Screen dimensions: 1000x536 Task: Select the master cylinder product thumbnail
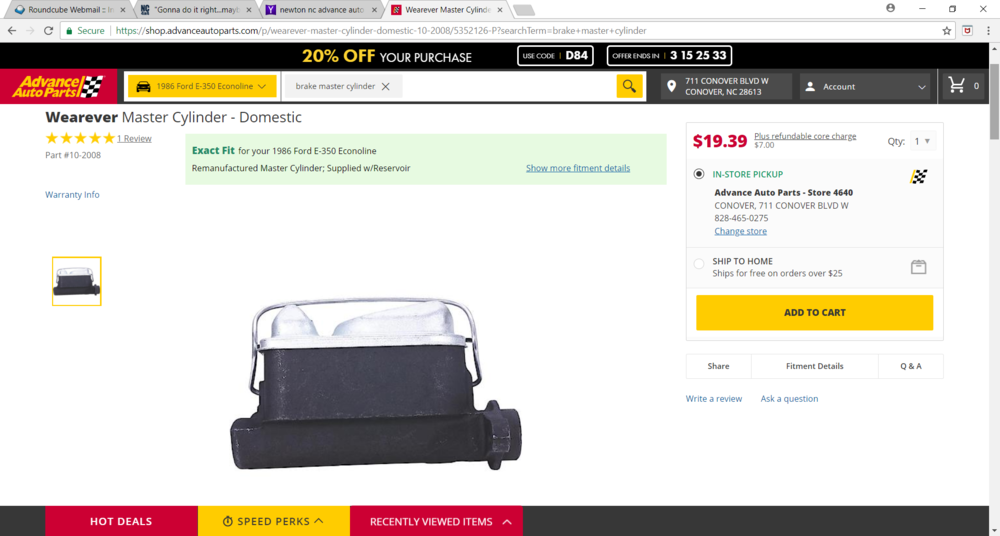[x=77, y=281]
